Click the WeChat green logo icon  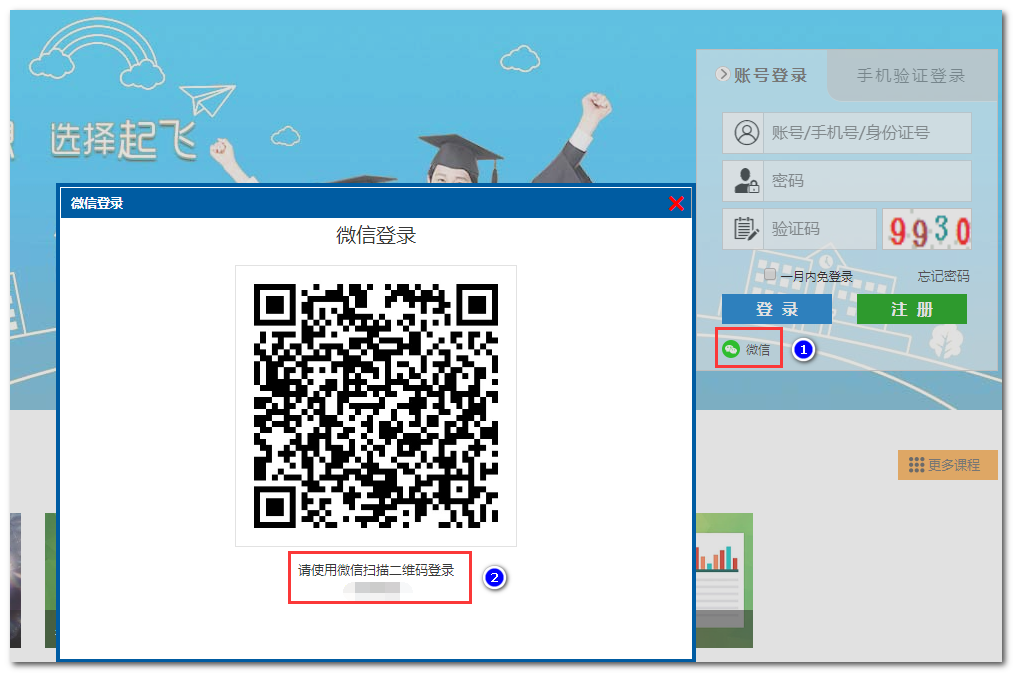point(731,349)
